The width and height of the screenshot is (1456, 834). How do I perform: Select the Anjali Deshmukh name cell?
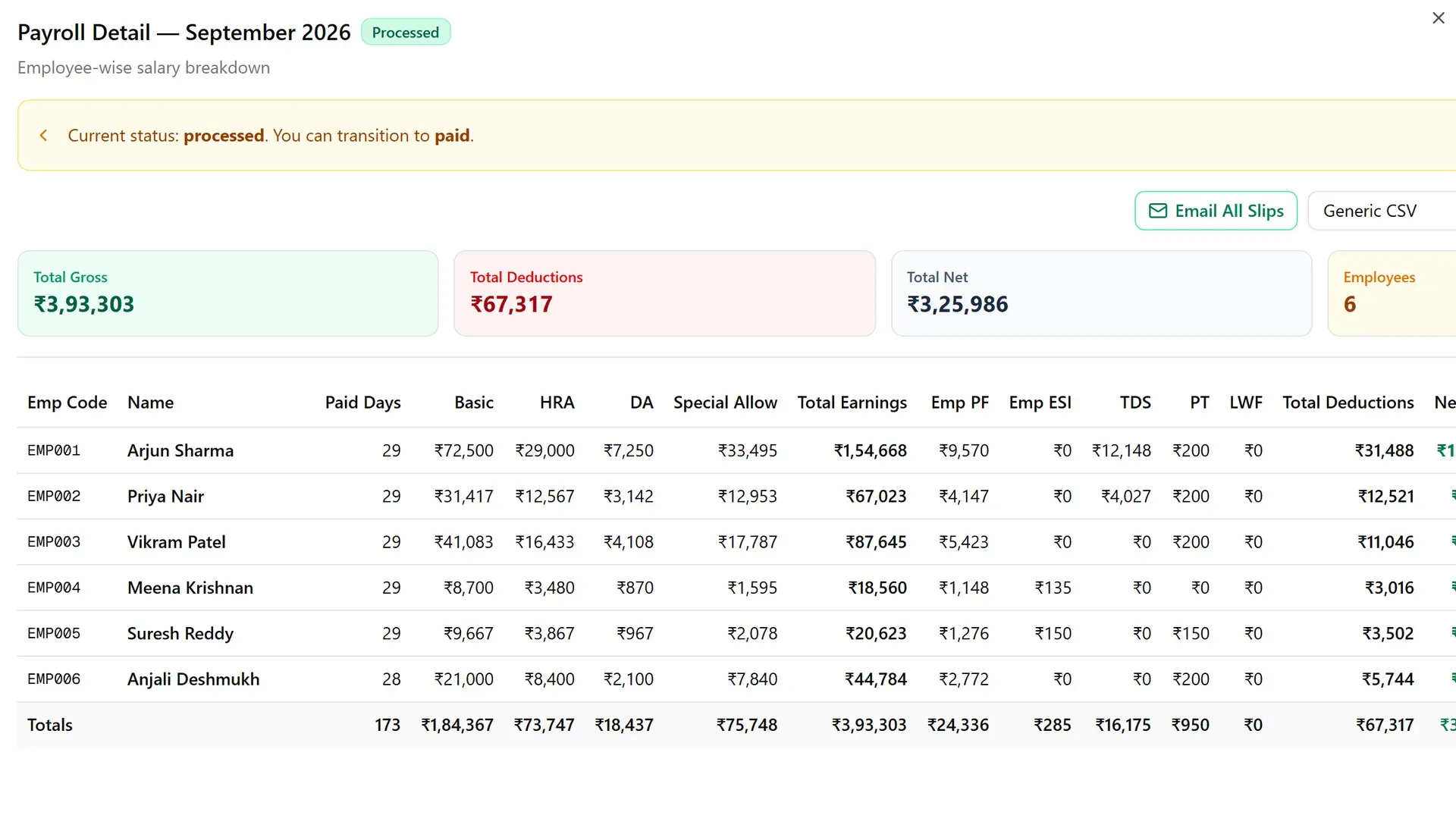click(193, 679)
